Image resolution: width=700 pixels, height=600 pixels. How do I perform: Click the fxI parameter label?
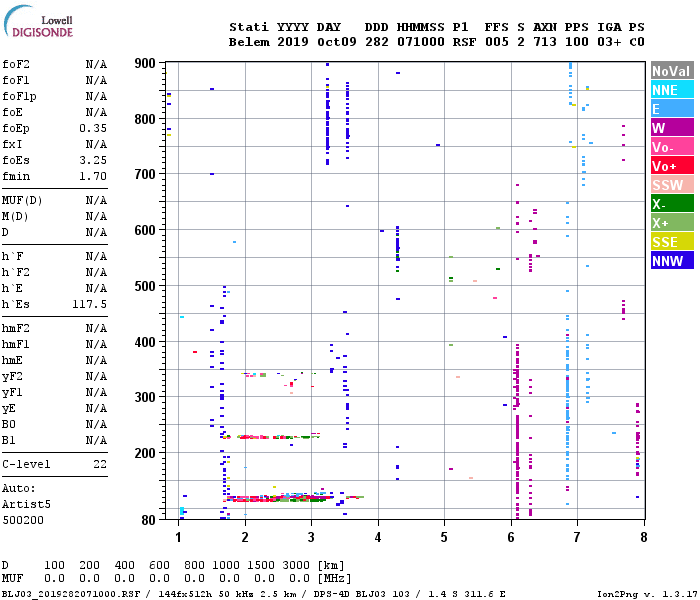[12, 144]
